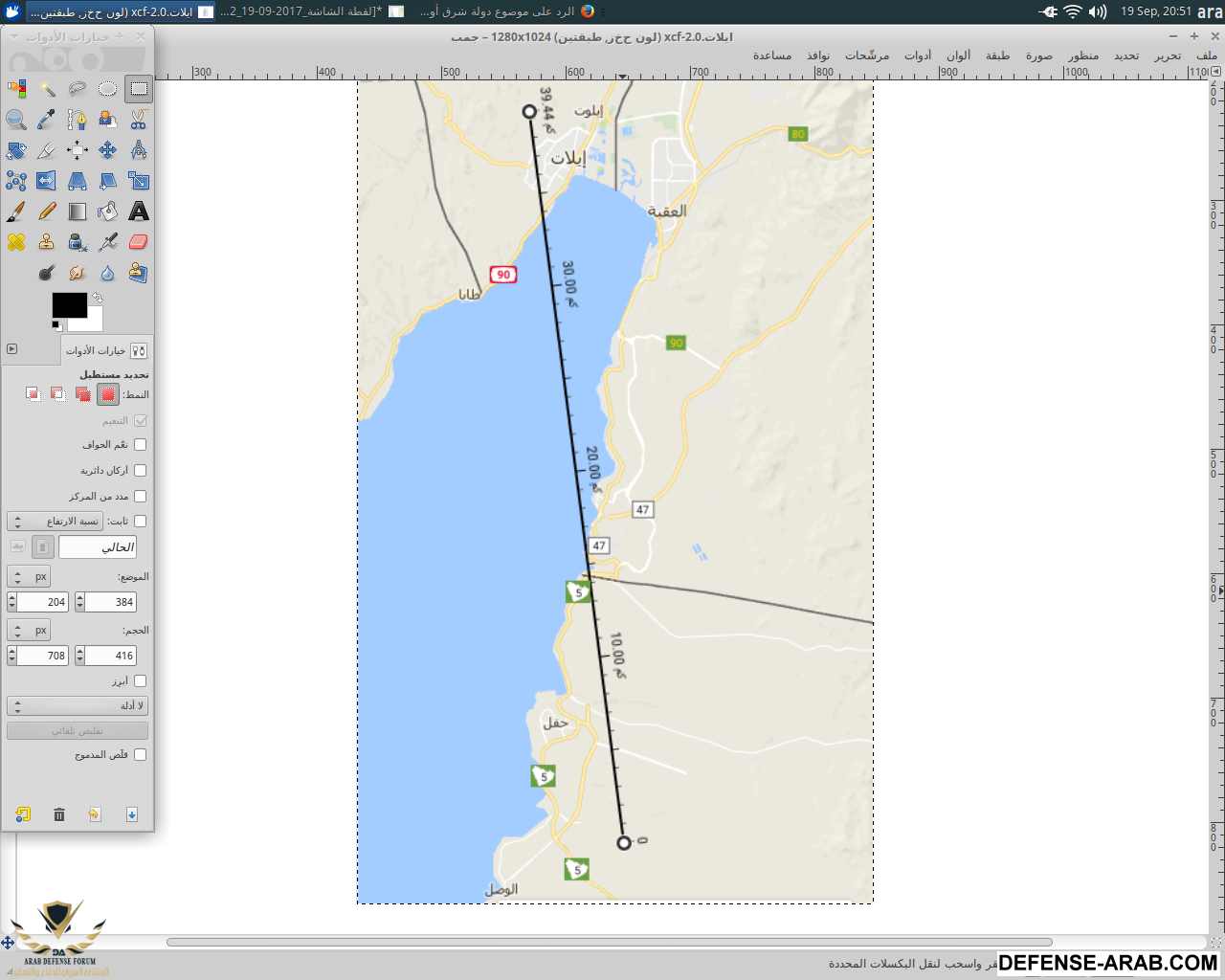
Task: Check the مدد من المركز option
Action: [141, 497]
